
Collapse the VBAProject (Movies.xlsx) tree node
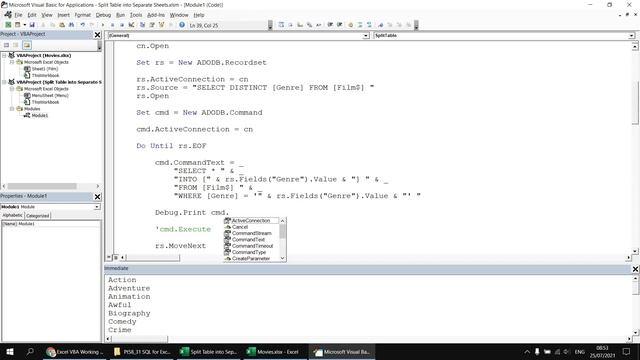click(x=4, y=55)
